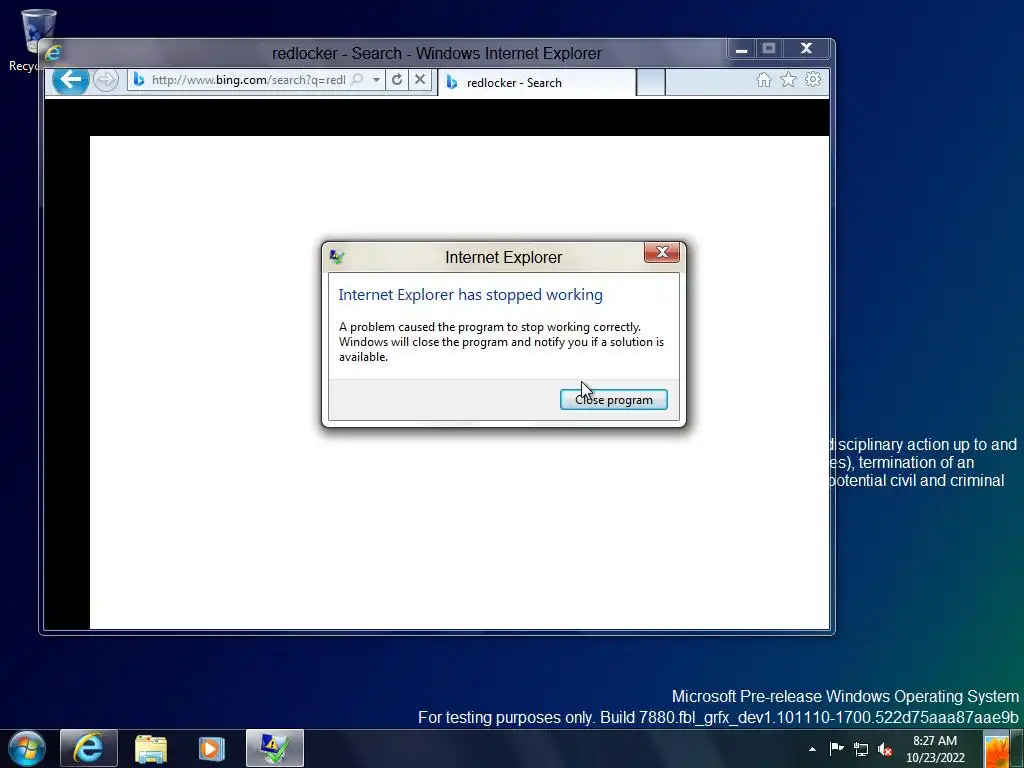Refresh the page in Internet Explorer
Screen dimensions: 1024x768
coord(397,80)
